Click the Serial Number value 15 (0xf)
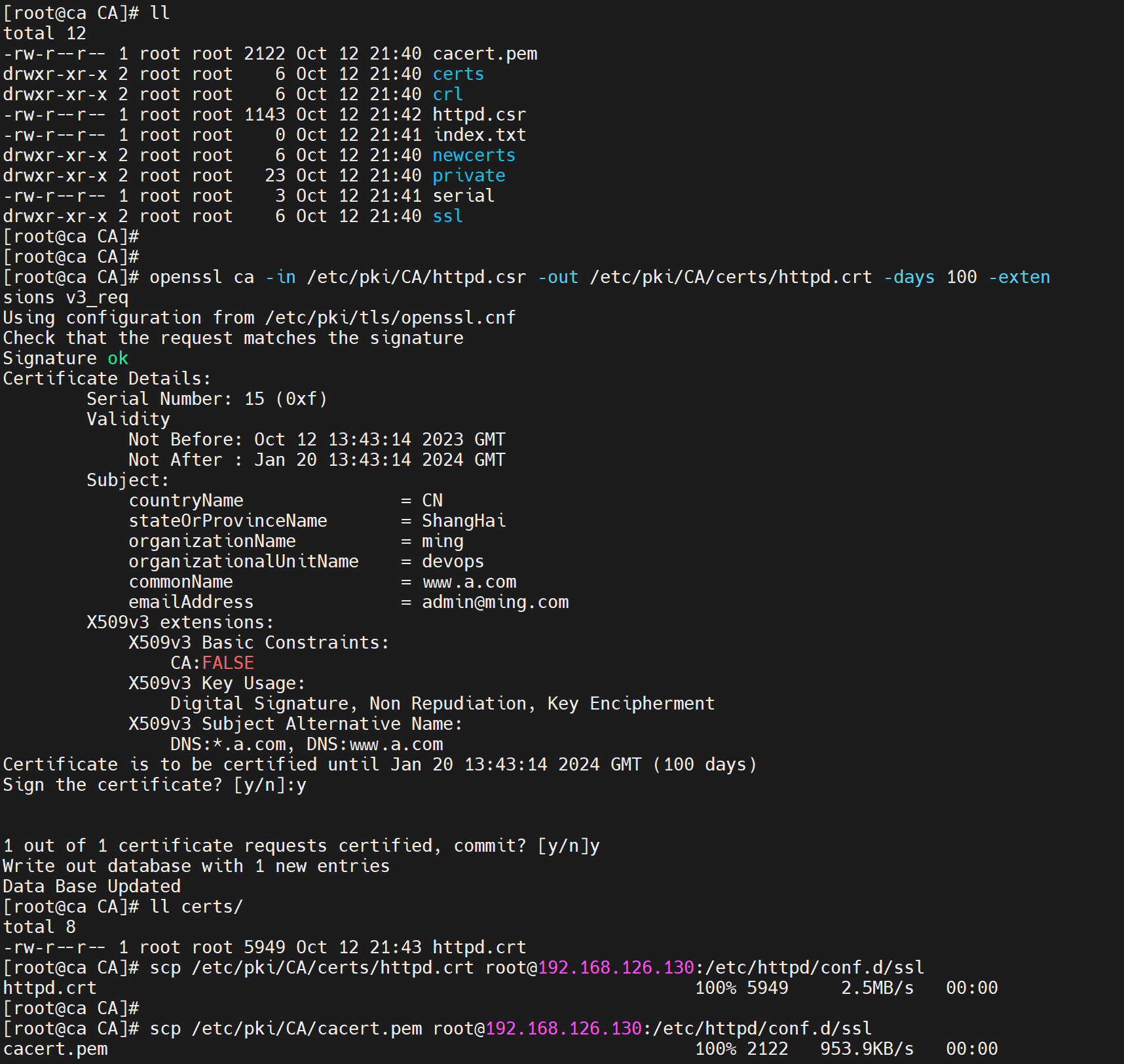 (285, 399)
